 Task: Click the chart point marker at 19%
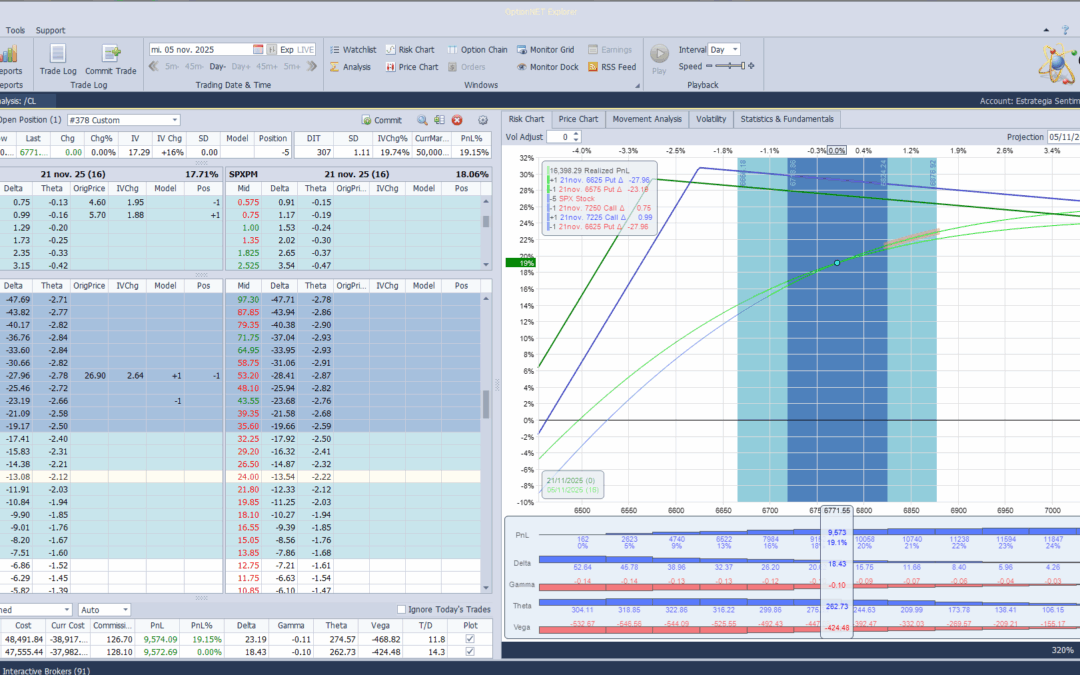click(x=837, y=262)
